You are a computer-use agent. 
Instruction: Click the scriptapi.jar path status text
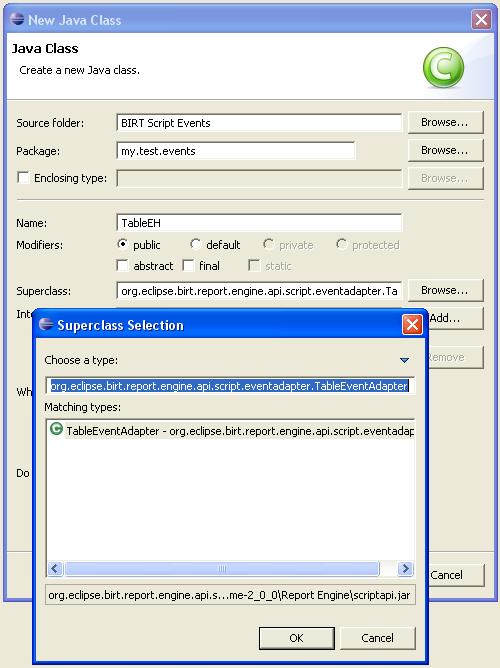(230, 595)
